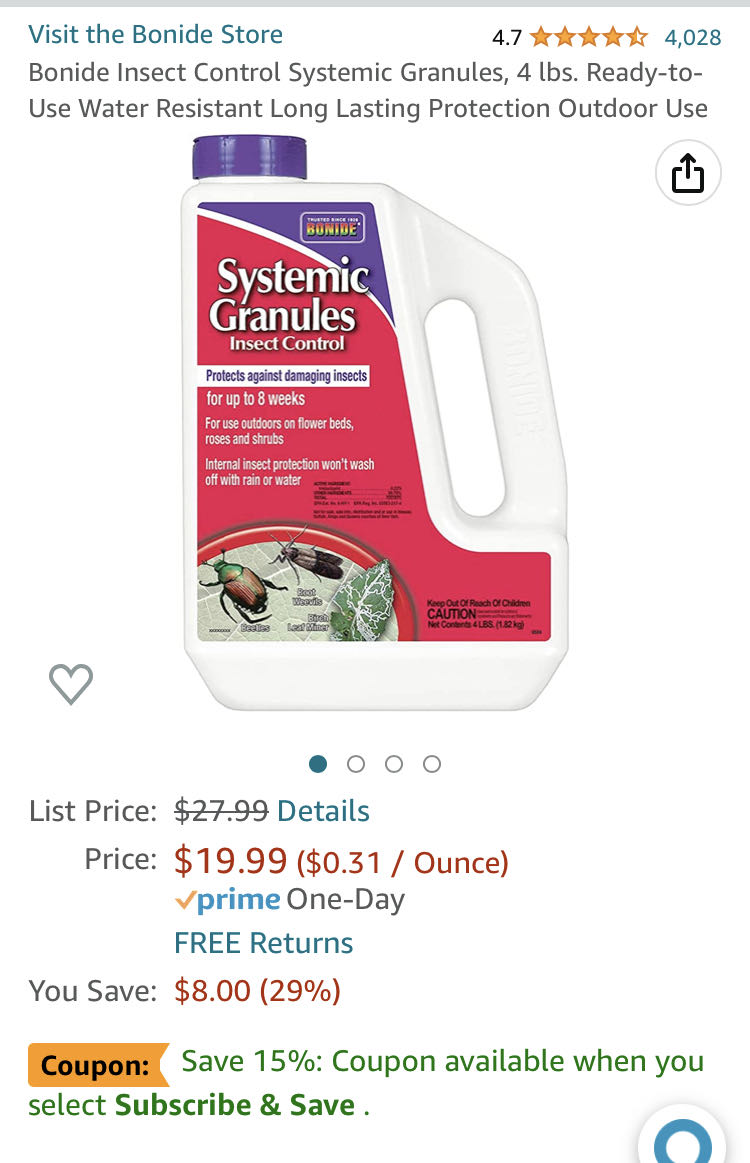
Task: Select the first image carousel dot
Action: (x=318, y=764)
